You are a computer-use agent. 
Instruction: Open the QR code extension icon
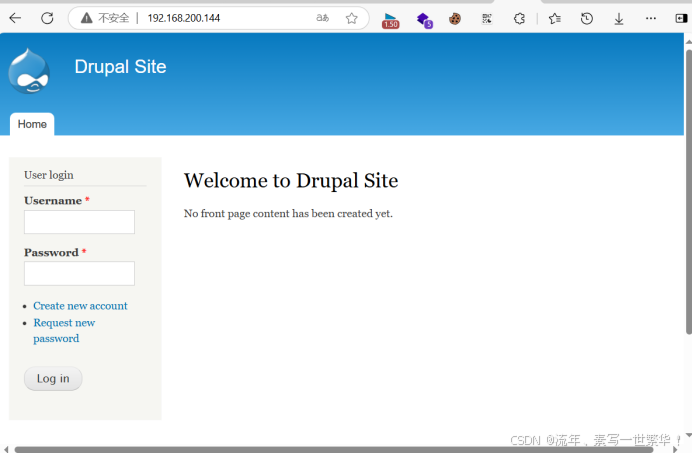487,19
